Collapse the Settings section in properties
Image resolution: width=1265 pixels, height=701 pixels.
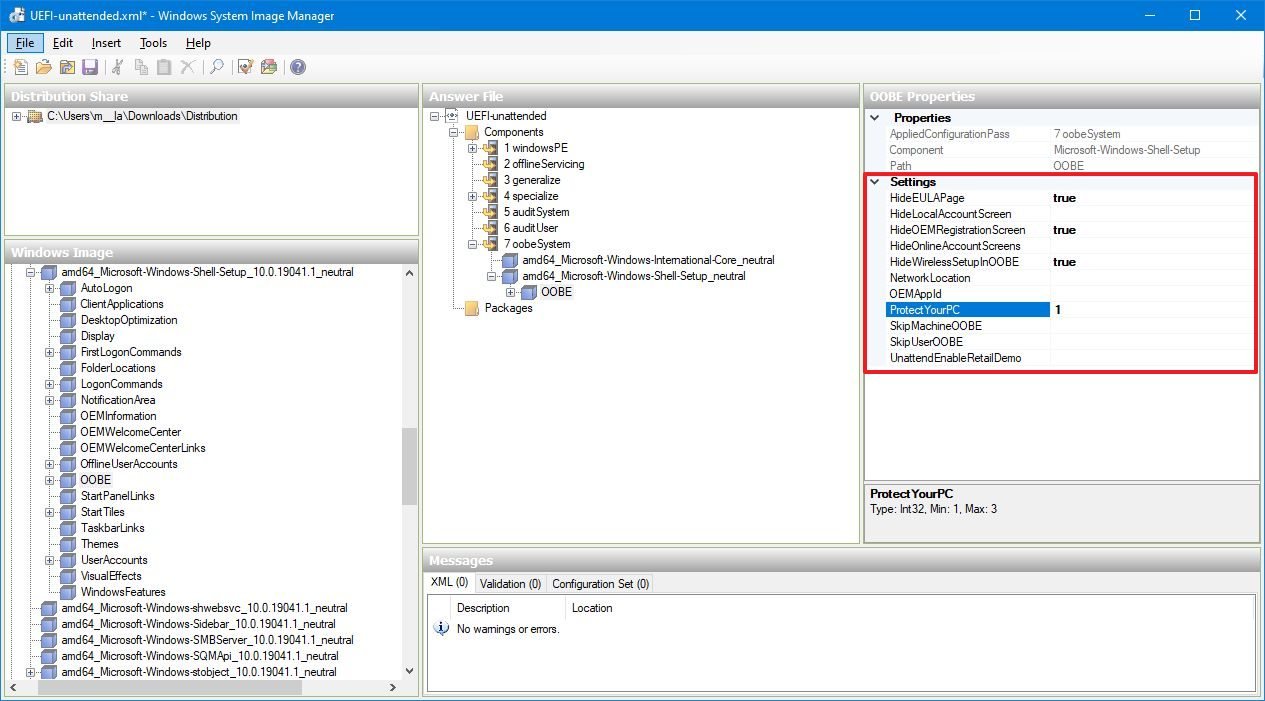pos(875,182)
